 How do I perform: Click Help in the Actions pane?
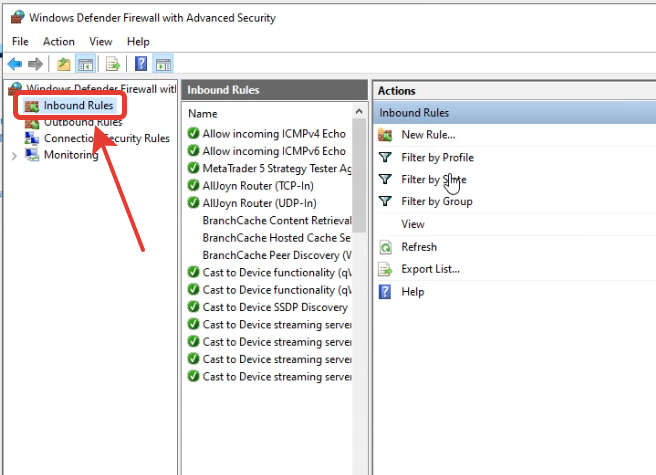(413, 292)
